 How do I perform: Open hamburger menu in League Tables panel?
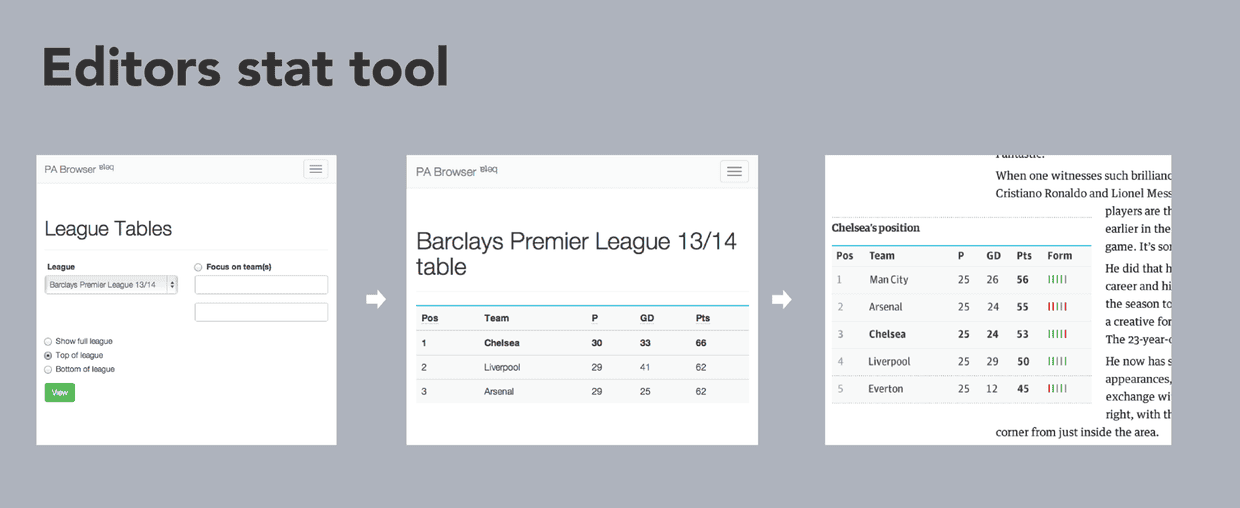point(316,169)
